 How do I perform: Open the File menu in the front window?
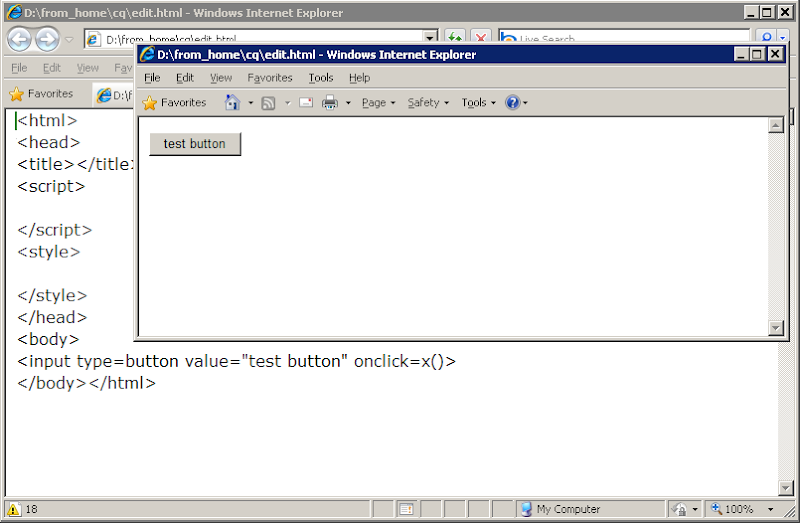[x=152, y=78]
